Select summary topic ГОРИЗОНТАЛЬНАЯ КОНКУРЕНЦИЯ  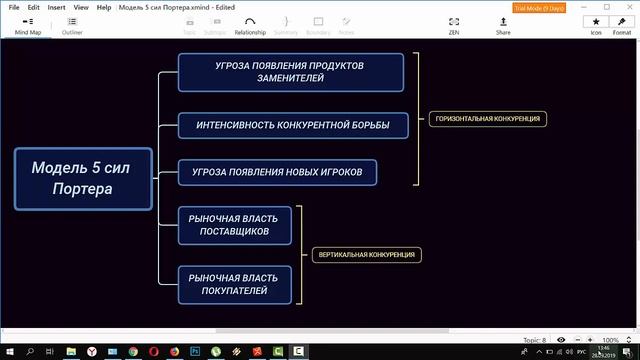488,119
